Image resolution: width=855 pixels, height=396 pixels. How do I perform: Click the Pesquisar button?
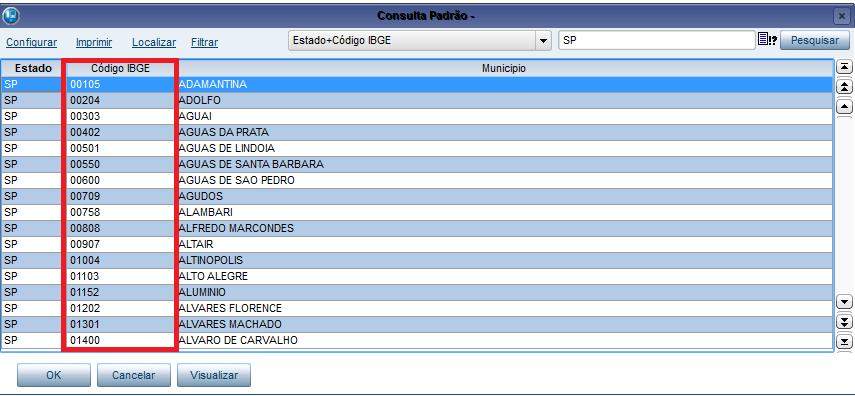pyautogui.click(x=815, y=40)
